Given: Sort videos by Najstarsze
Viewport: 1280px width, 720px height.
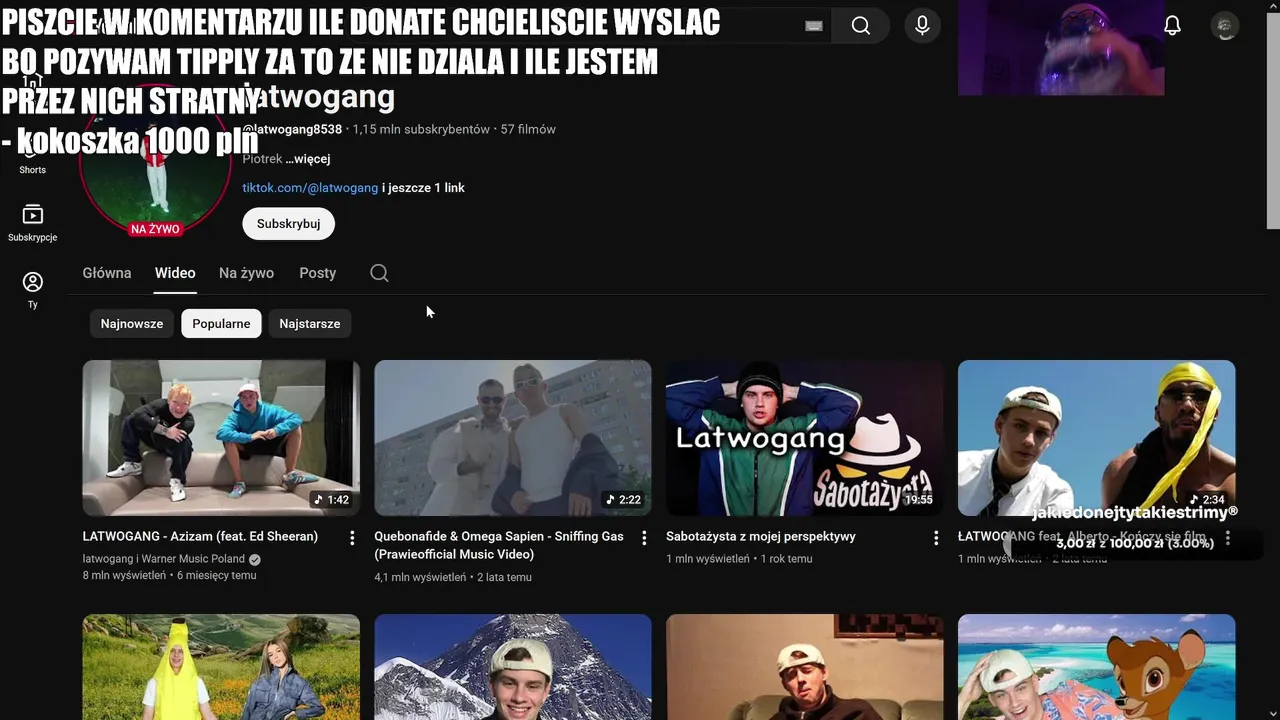Looking at the screenshot, I should pyautogui.click(x=309, y=324).
